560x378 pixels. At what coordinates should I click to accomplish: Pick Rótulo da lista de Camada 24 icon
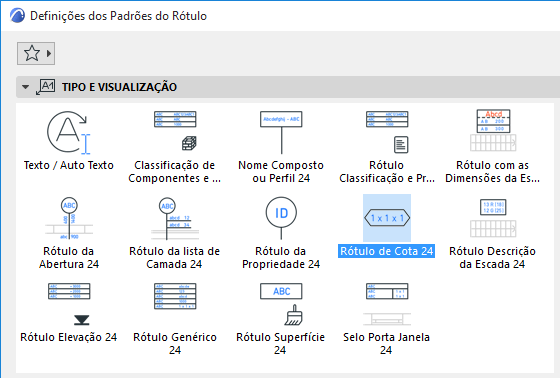(x=175, y=218)
